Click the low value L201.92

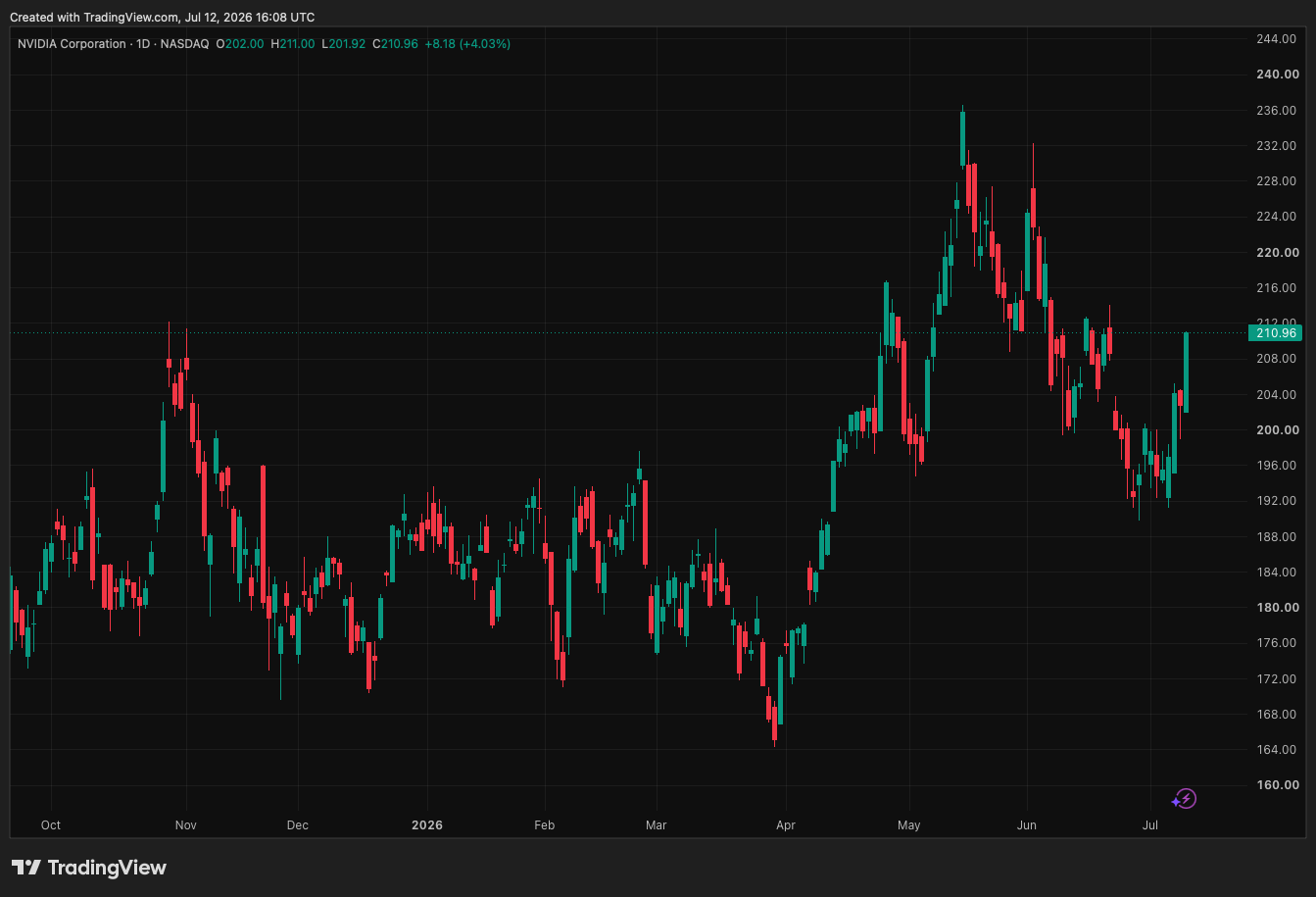pos(344,43)
